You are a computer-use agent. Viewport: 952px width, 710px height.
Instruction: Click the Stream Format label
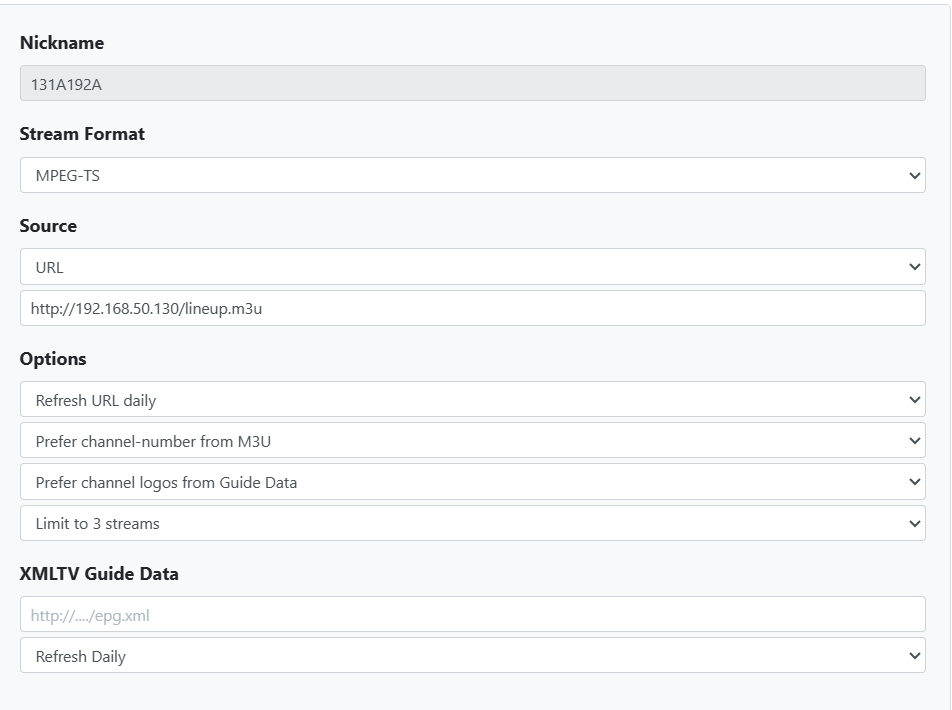click(82, 134)
